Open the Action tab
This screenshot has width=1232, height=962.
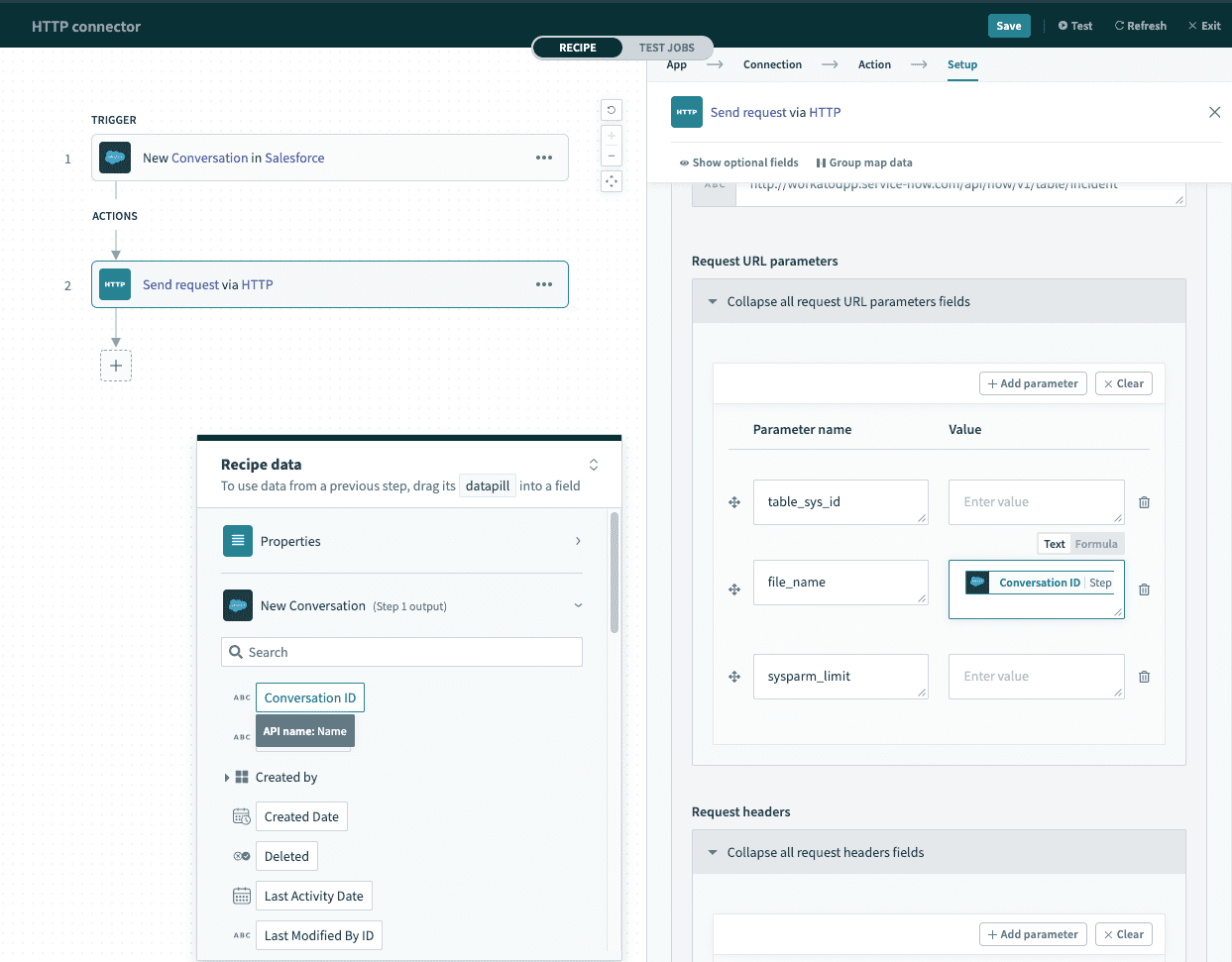pyautogui.click(x=874, y=64)
